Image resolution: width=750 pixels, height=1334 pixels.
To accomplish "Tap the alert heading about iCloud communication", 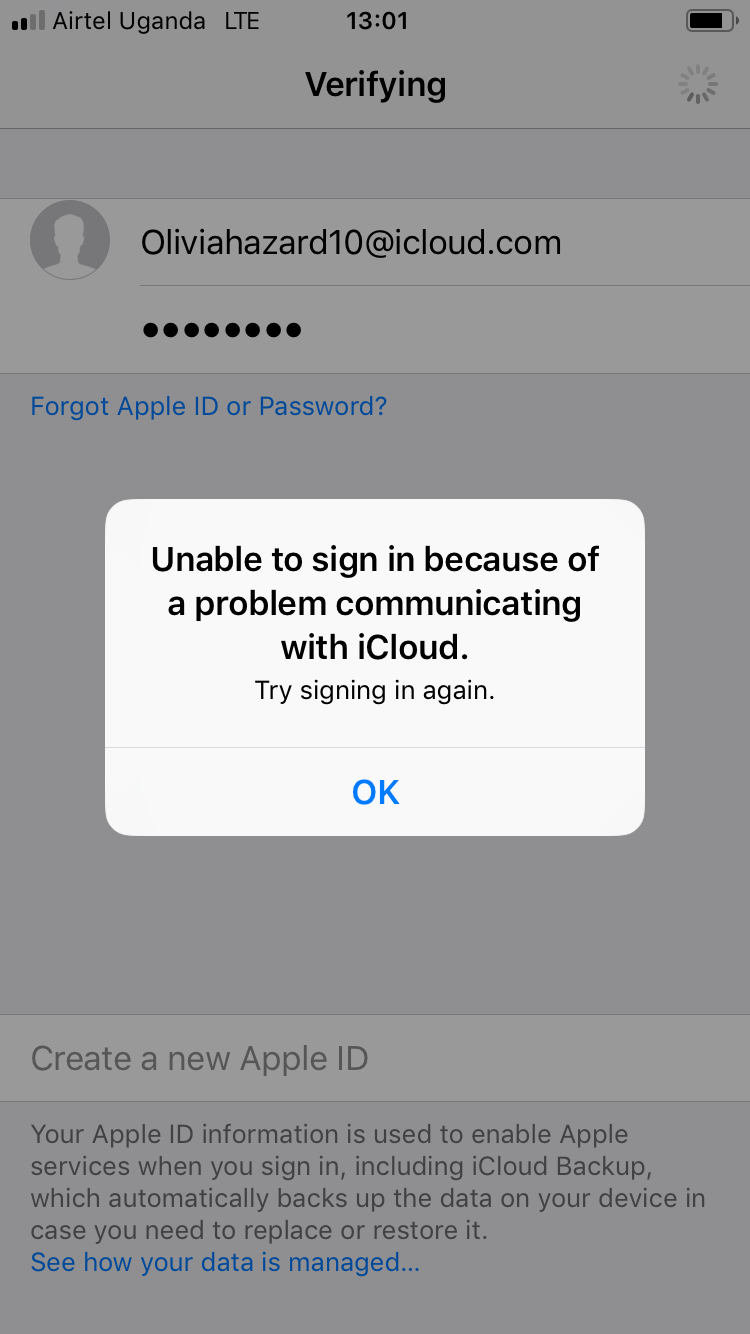I will point(375,603).
